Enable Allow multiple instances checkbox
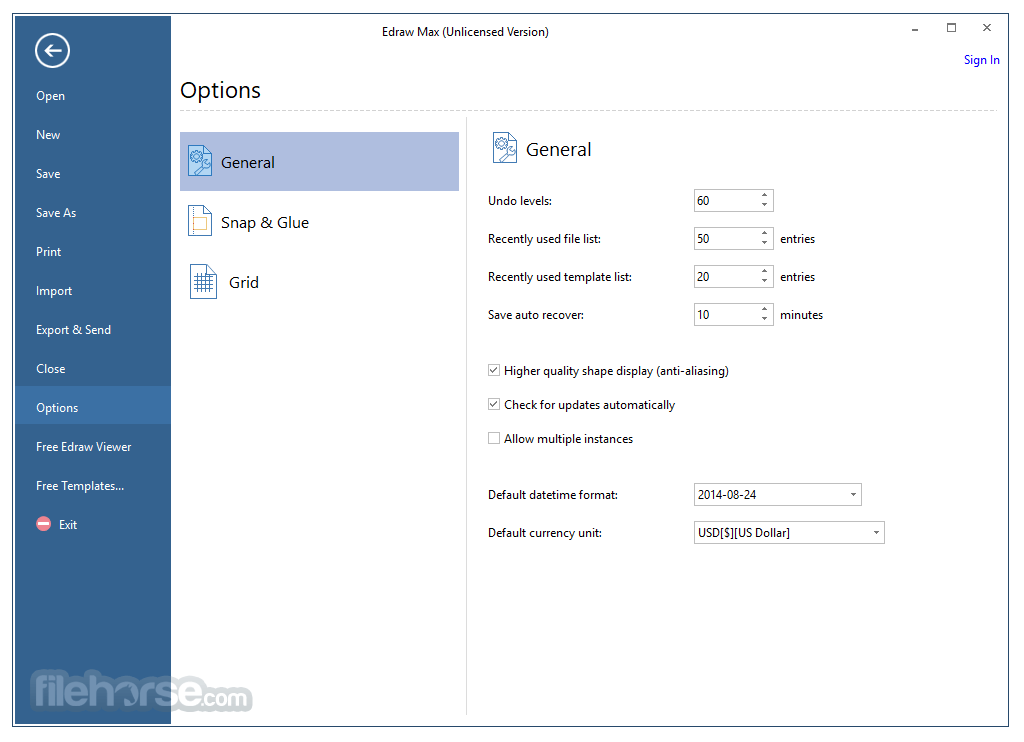The image size is (1024, 742). click(x=494, y=438)
